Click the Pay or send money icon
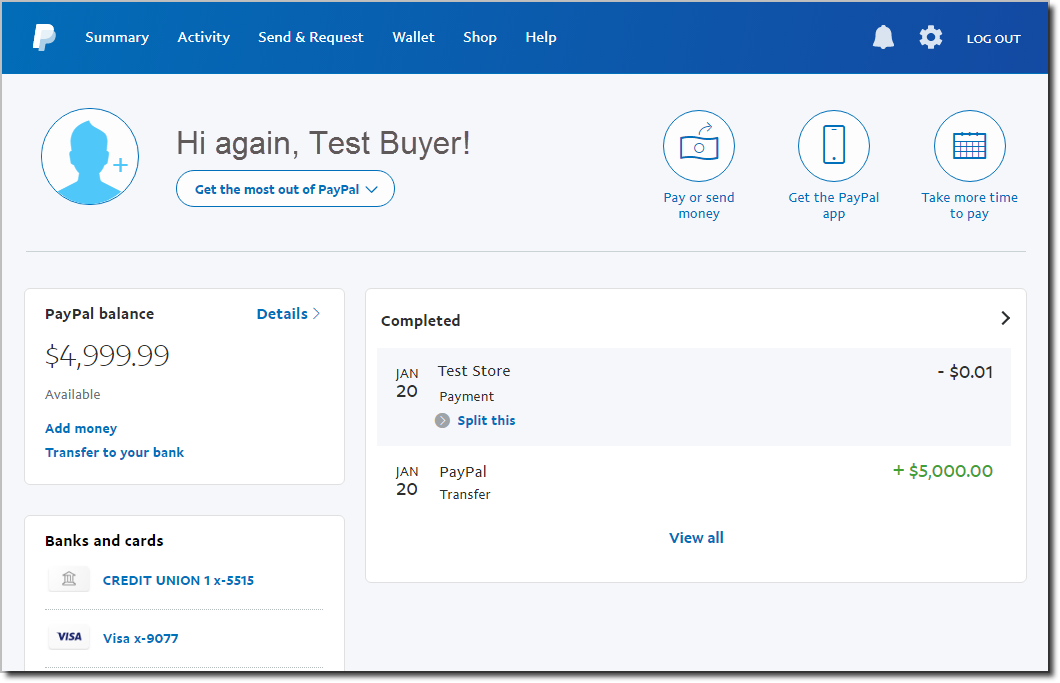Viewport: 1060px width, 683px height. [x=699, y=146]
